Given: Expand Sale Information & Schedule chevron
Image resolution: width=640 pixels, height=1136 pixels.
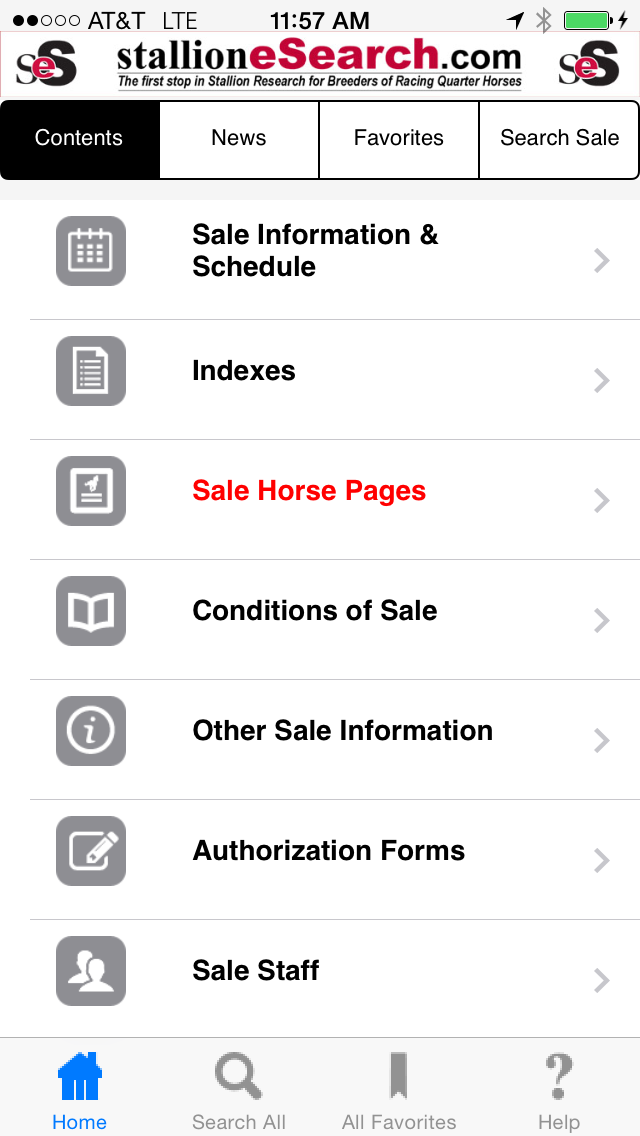Looking at the screenshot, I should 601,261.
